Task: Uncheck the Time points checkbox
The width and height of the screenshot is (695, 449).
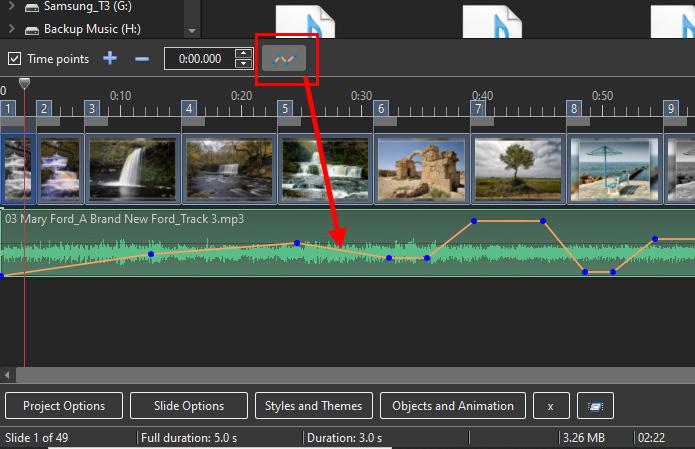Action: click(x=14, y=59)
